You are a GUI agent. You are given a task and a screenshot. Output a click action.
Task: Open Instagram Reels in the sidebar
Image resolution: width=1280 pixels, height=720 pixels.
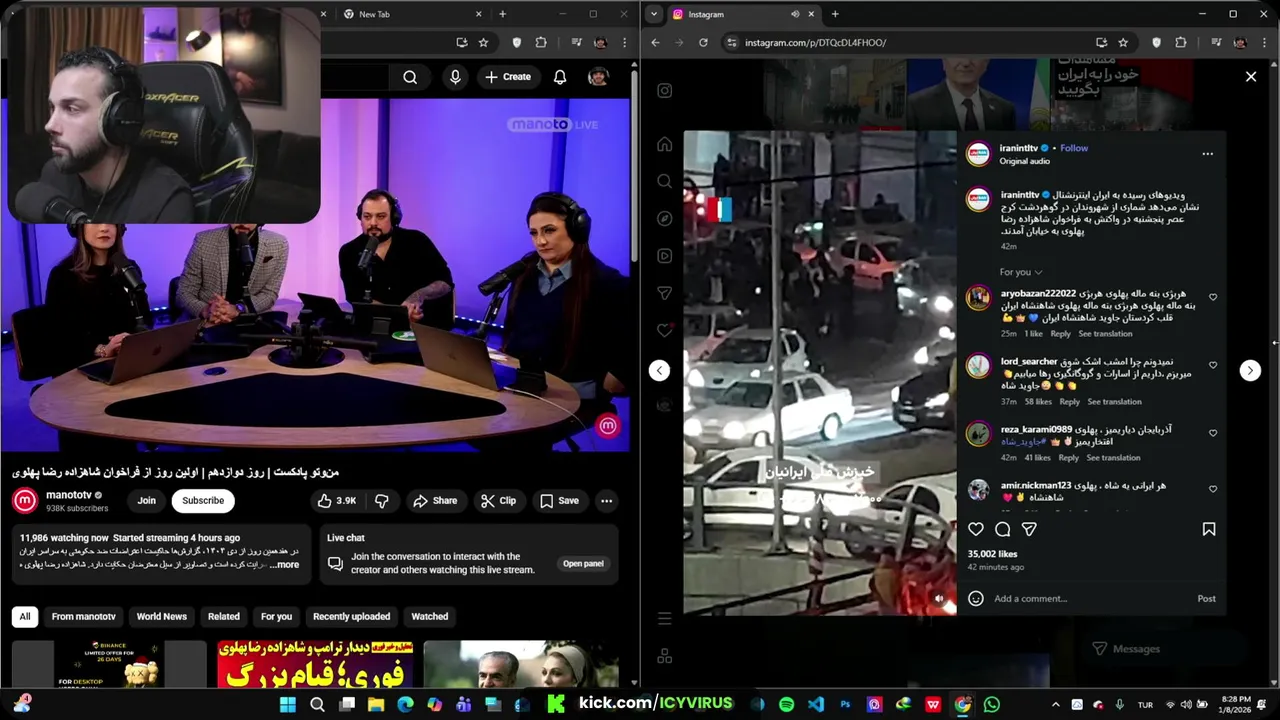[664, 256]
